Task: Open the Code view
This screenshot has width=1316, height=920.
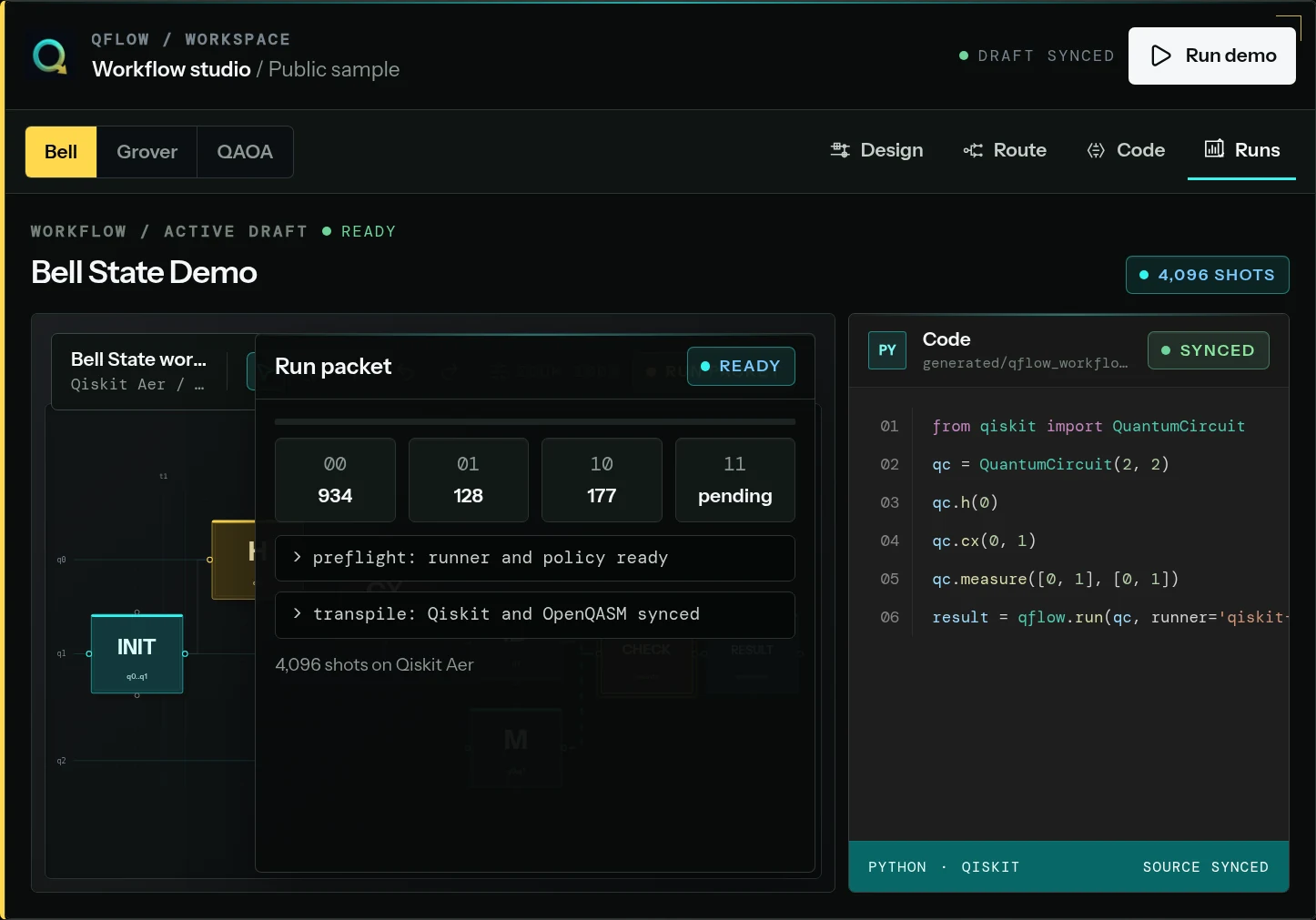Action: pyautogui.click(x=1126, y=150)
